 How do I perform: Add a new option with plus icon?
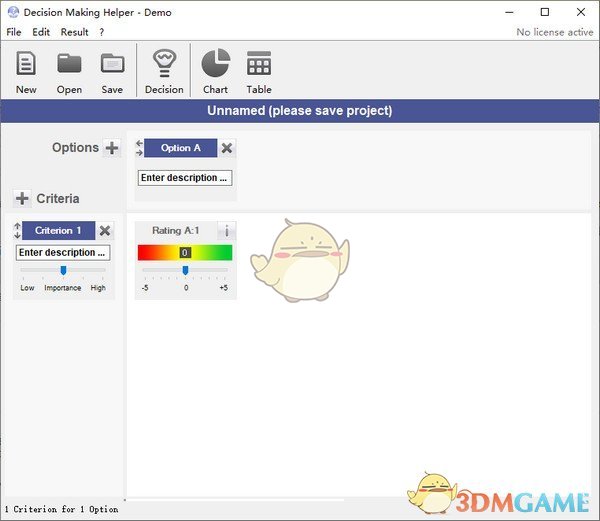pos(112,148)
